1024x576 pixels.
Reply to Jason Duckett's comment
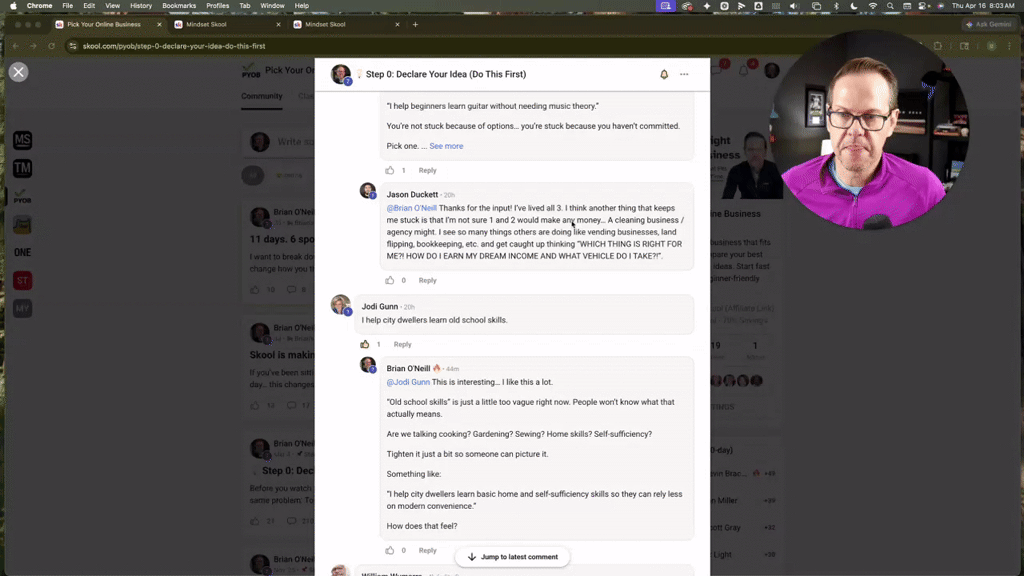(x=427, y=280)
